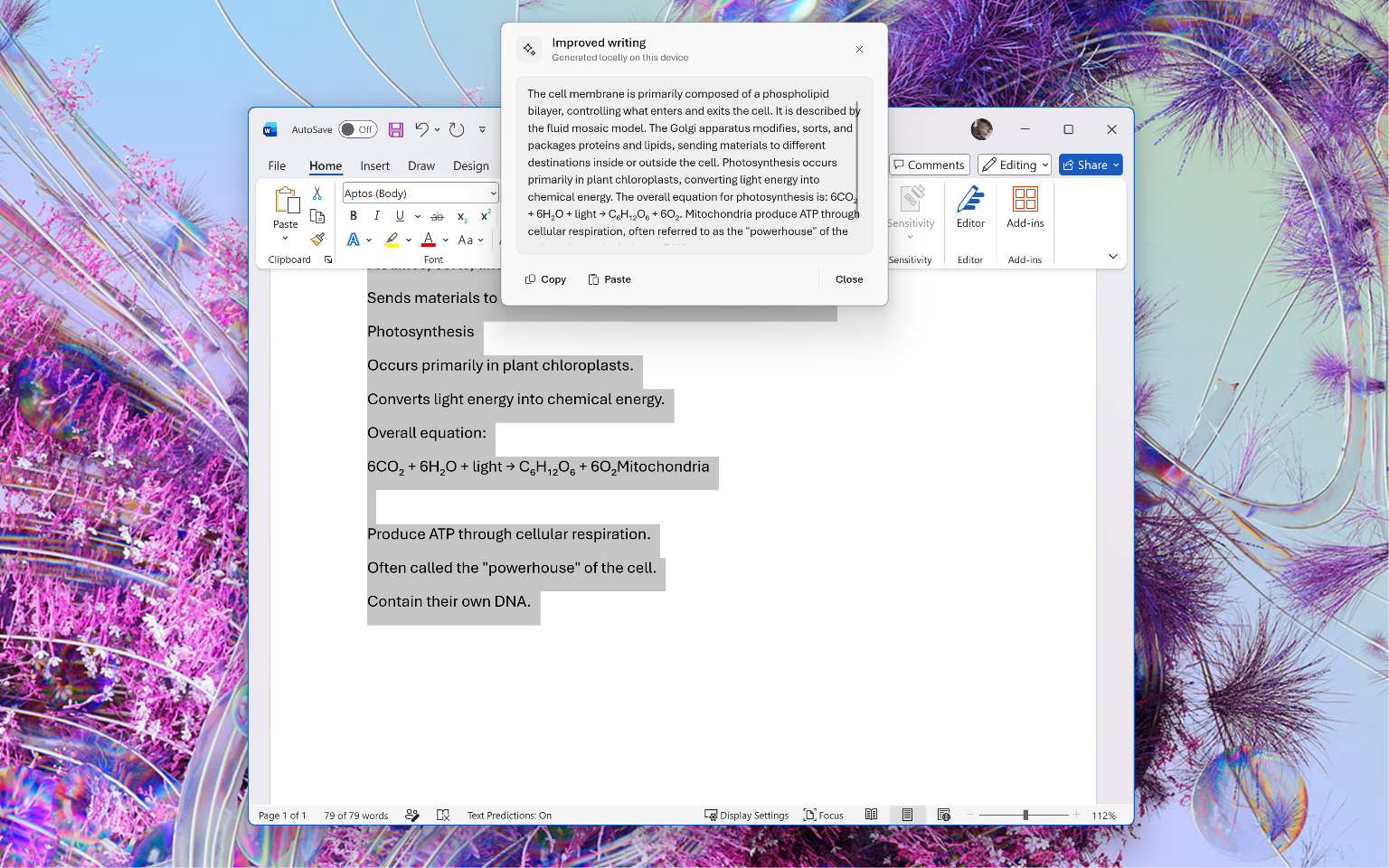Open the account profile picture
Screen dimensions: 1389x868
click(x=981, y=129)
